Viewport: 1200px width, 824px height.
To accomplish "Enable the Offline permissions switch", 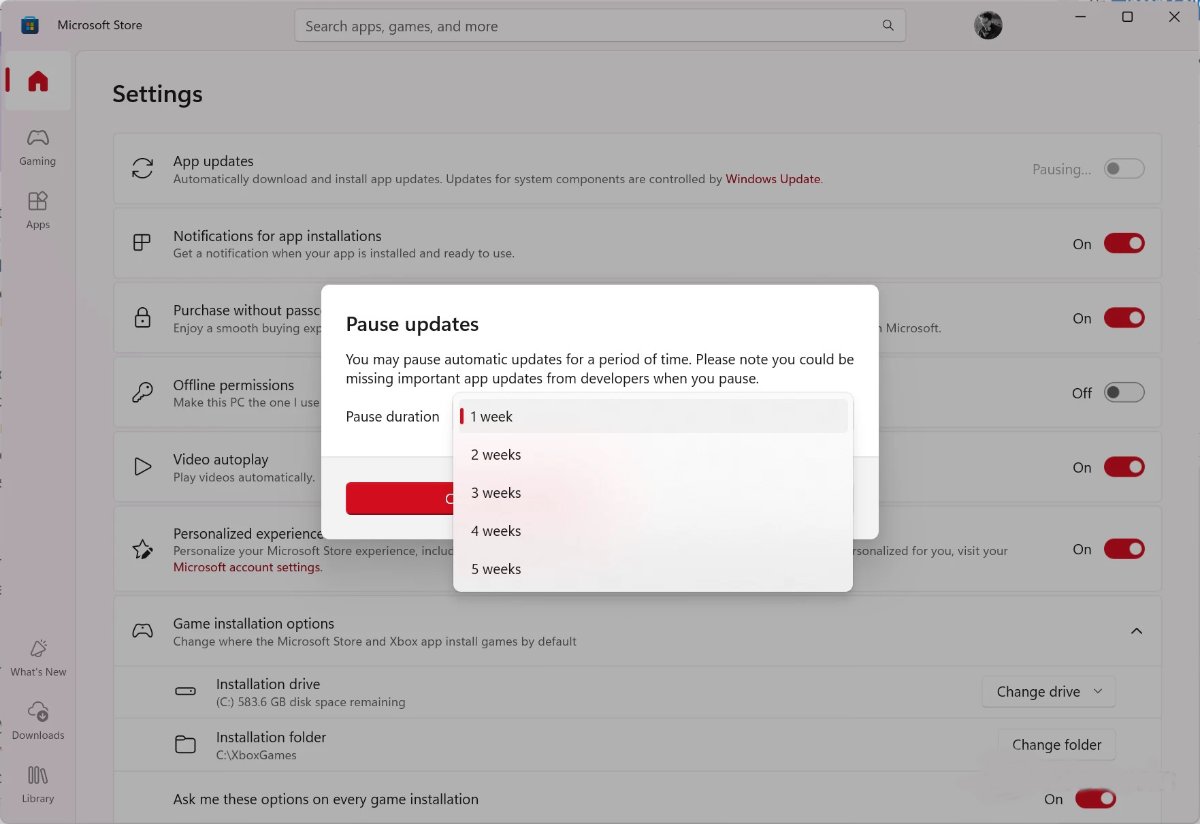I will [1124, 393].
